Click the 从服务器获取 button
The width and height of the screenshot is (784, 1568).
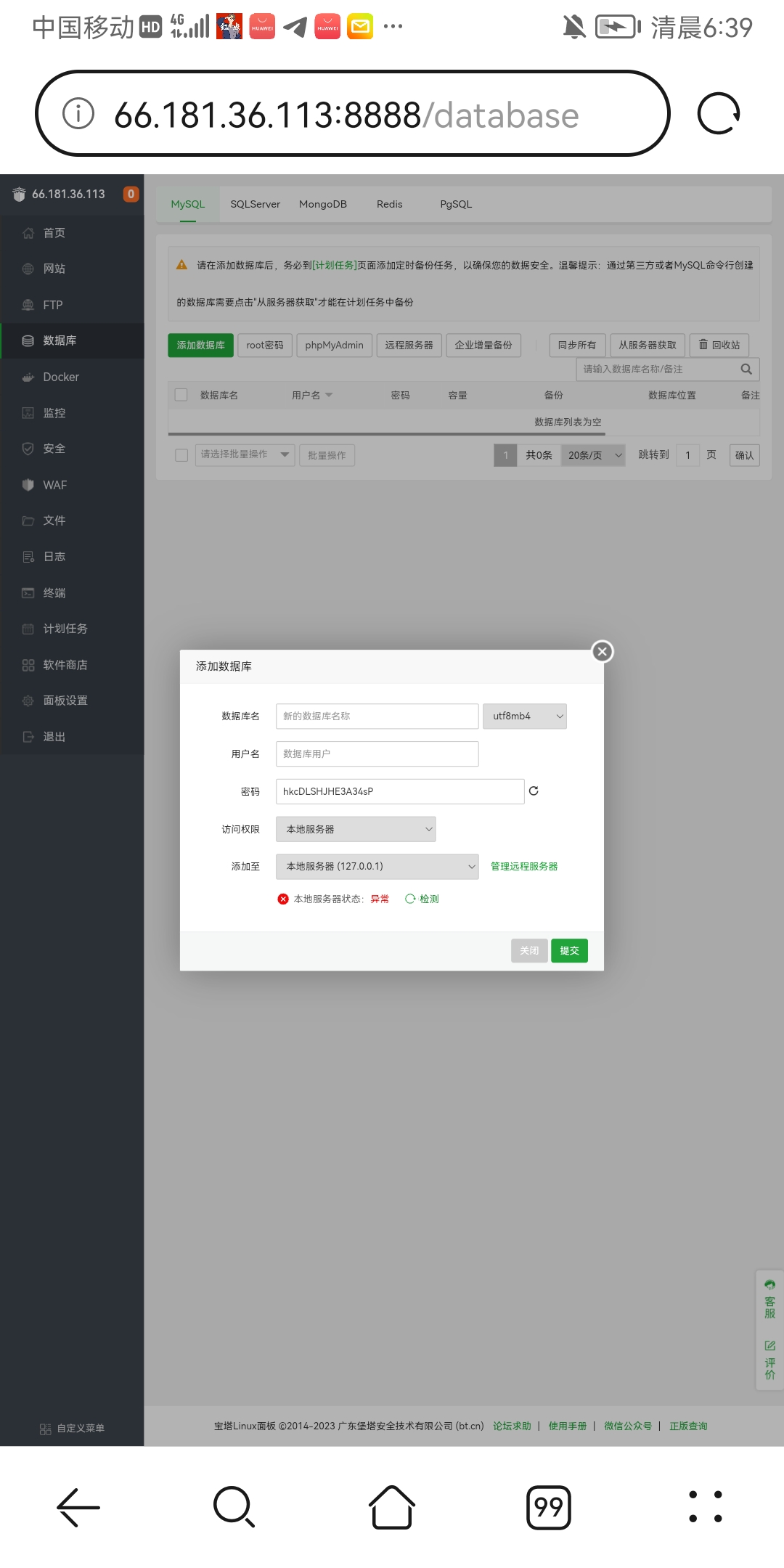(x=648, y=345)
